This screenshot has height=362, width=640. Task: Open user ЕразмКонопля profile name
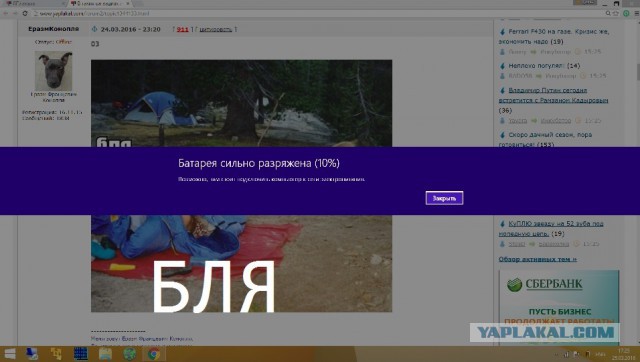[x=53, y=29]
